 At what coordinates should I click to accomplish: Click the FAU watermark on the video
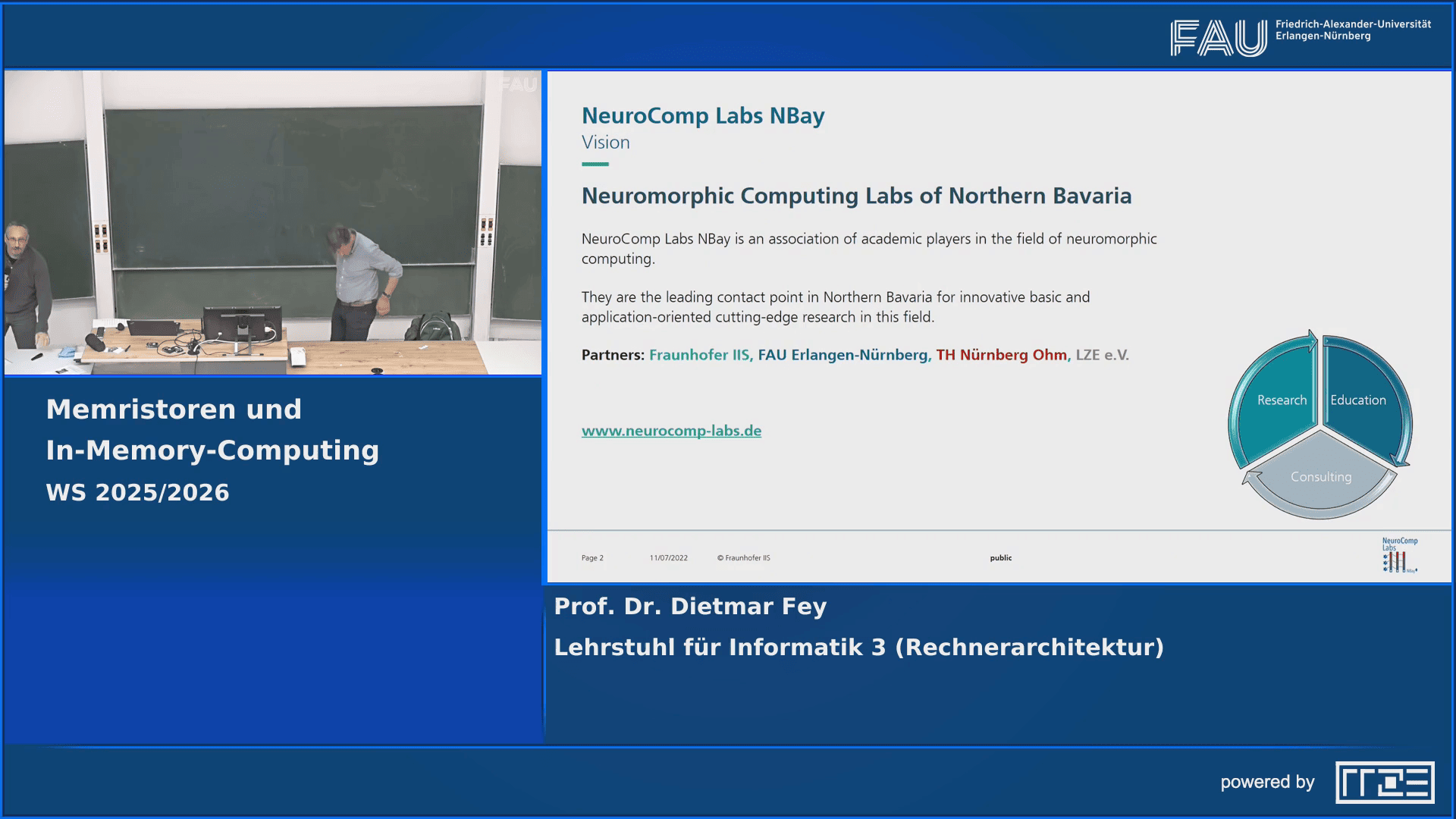click(x=519, y=85)
